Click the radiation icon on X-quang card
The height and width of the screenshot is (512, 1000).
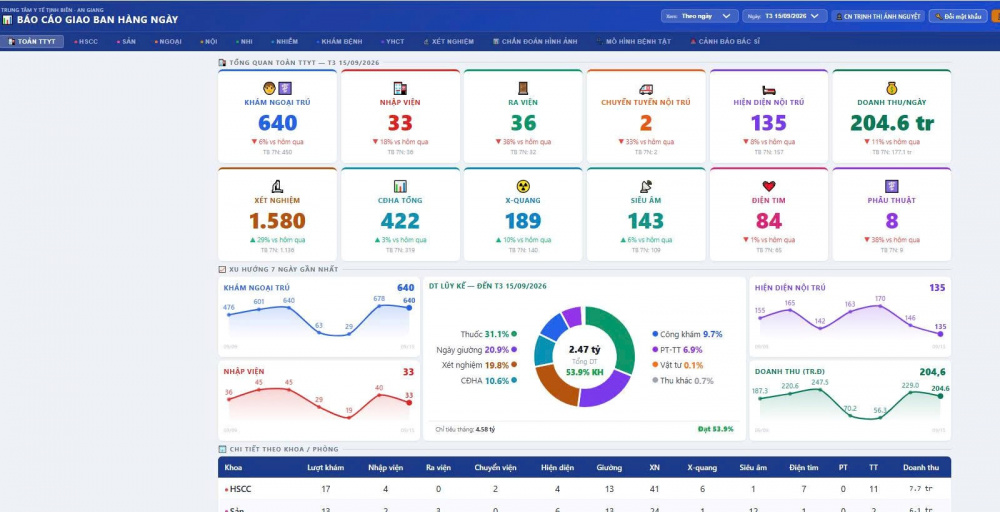[x=523, y=186]
